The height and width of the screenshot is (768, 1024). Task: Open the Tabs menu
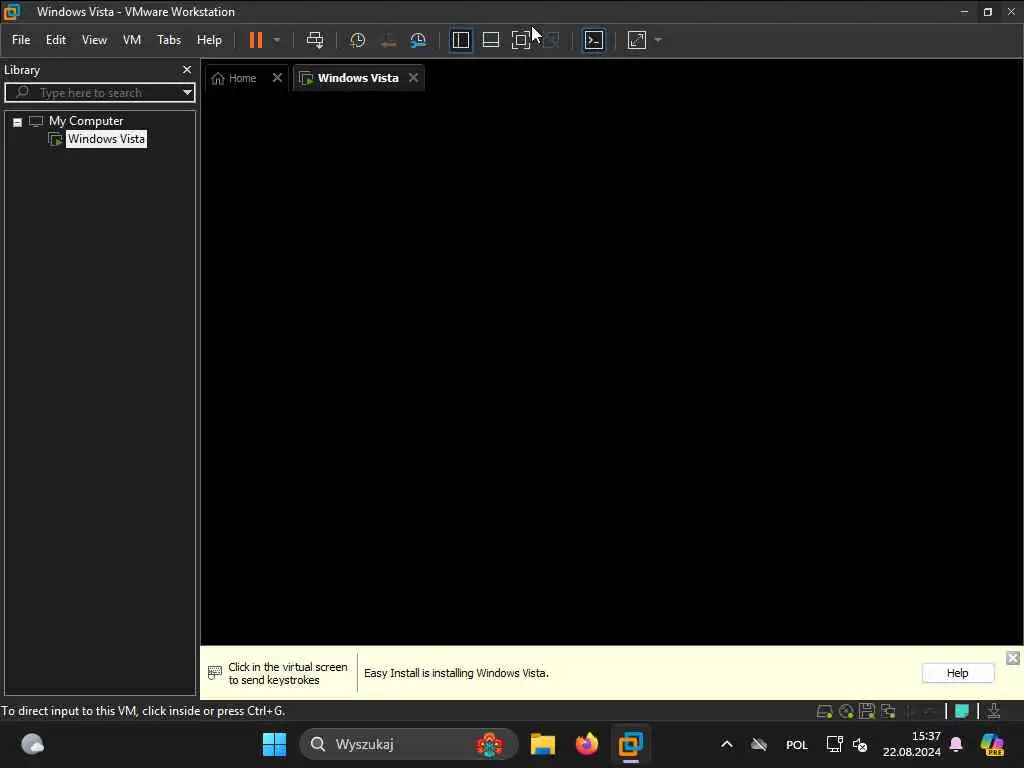[x=168, y=40]
